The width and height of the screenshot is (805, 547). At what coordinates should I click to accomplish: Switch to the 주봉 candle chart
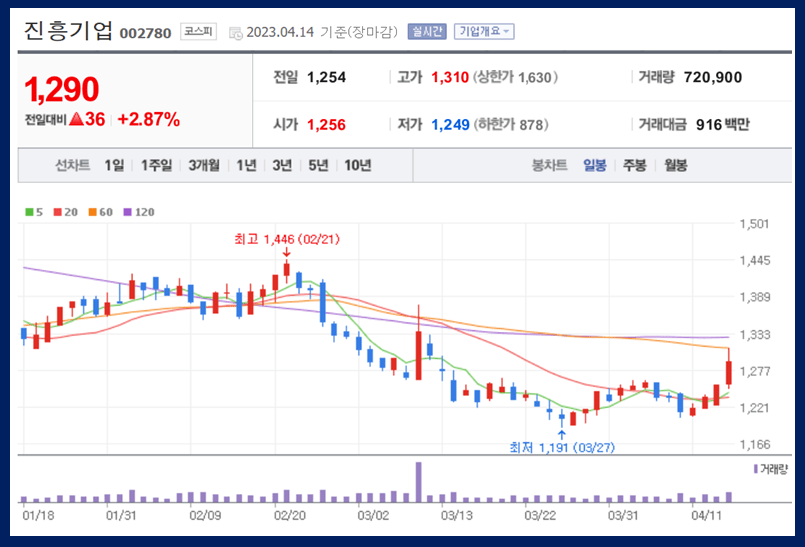[635, 165]
